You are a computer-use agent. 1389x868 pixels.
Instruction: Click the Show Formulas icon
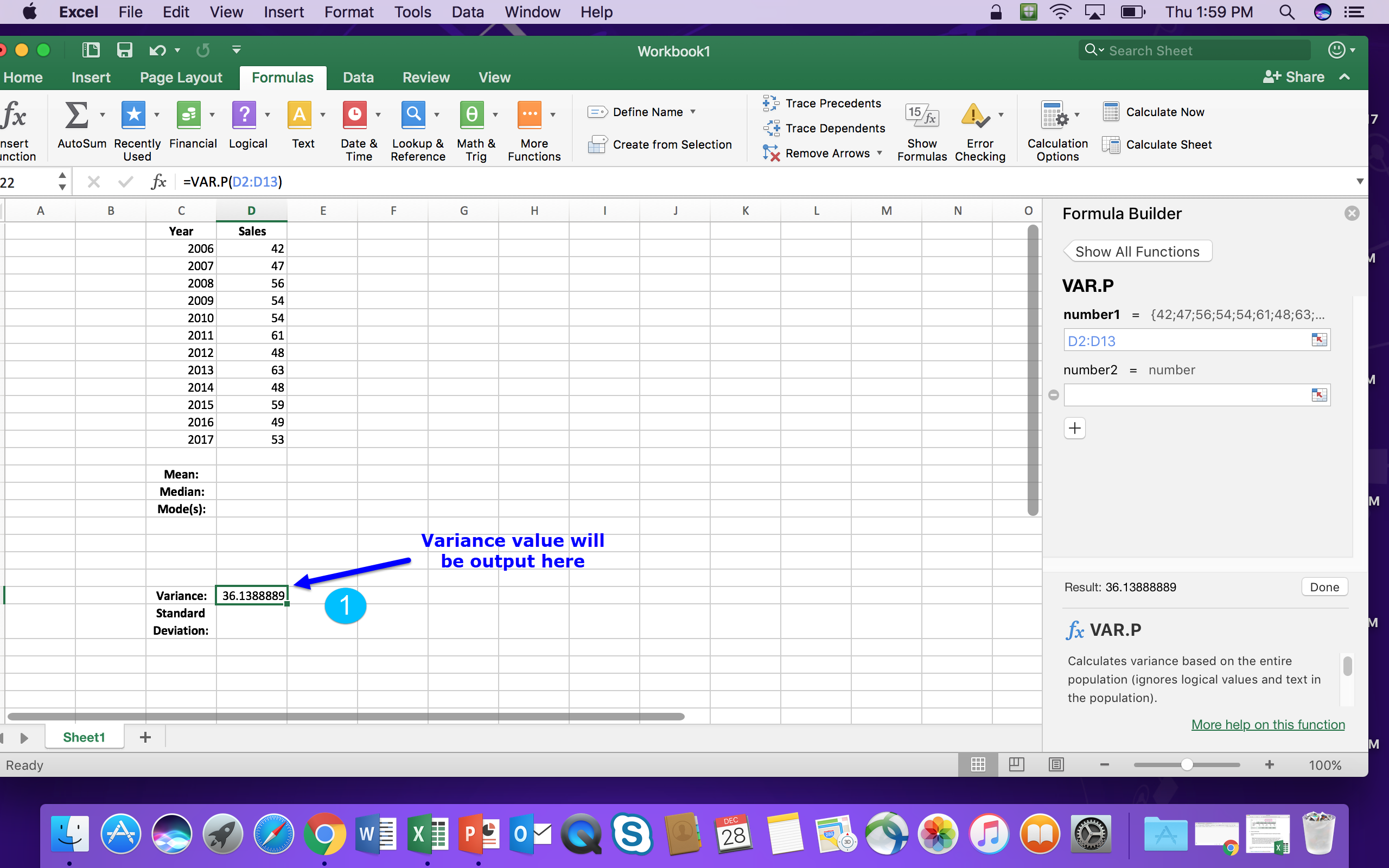pos(921,116)
